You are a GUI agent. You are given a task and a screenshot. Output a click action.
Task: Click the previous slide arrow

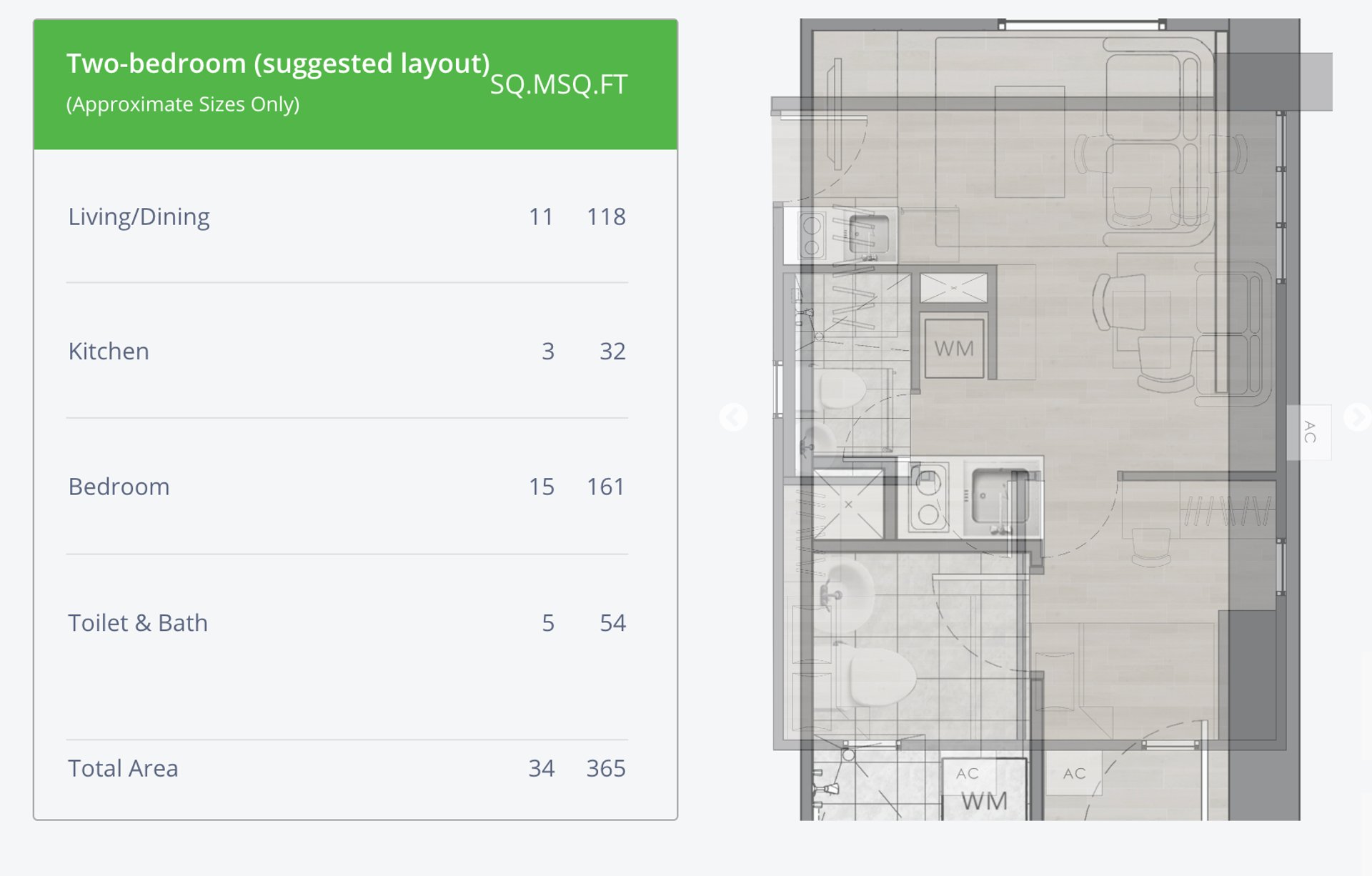pos(733,417)
